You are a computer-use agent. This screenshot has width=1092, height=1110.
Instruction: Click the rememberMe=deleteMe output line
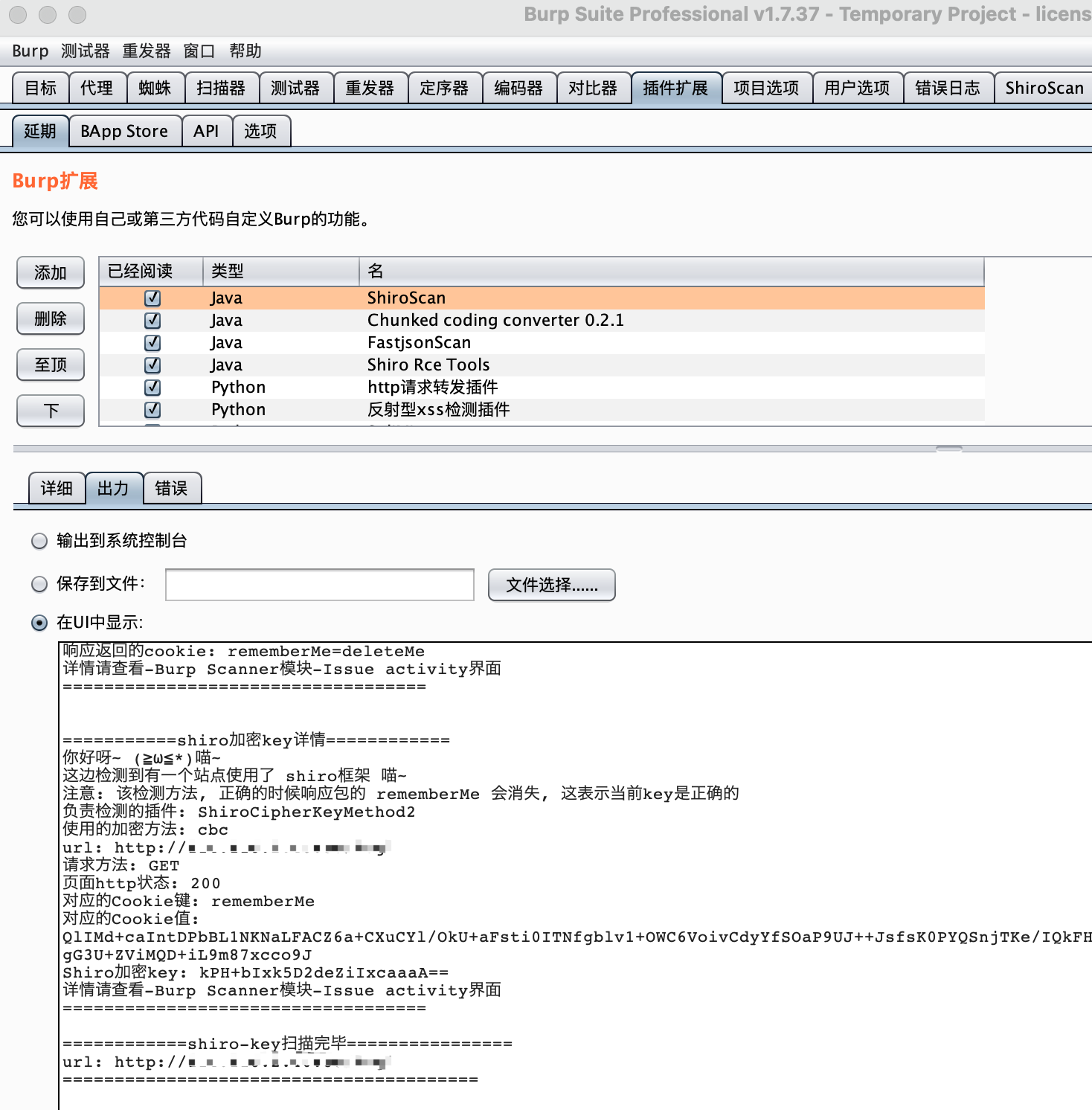pyautogui.click(x=244, y=652)
